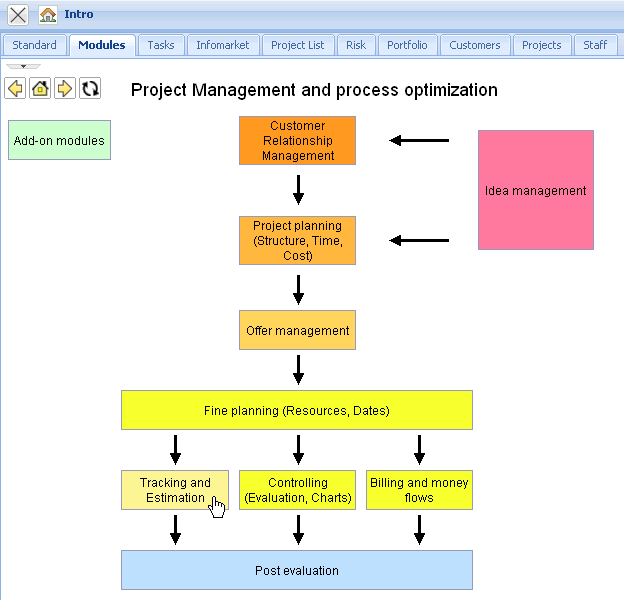The width and height of the screenshot is (624, 600).
Task: Close the Intro panel with X
Action: 18,15
